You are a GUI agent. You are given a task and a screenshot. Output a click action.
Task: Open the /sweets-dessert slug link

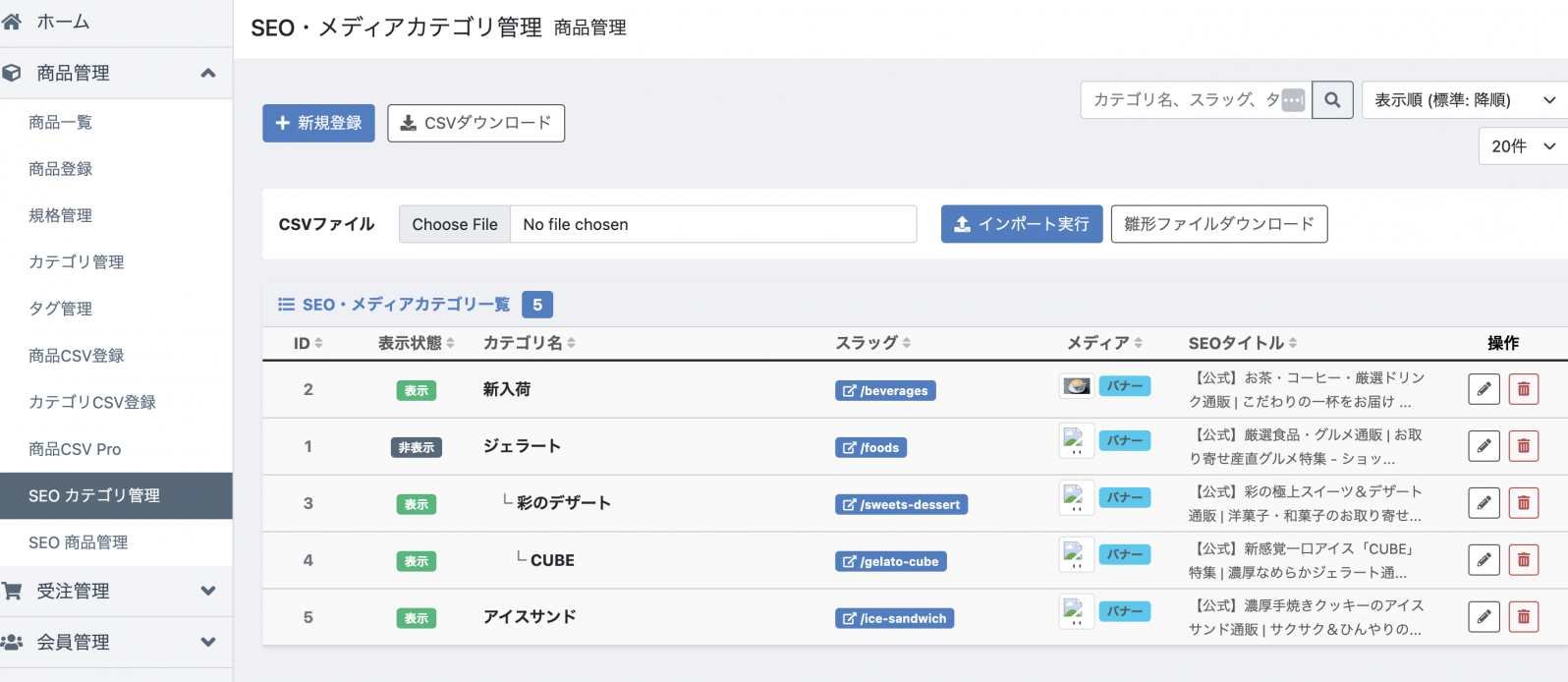[902, 504]
